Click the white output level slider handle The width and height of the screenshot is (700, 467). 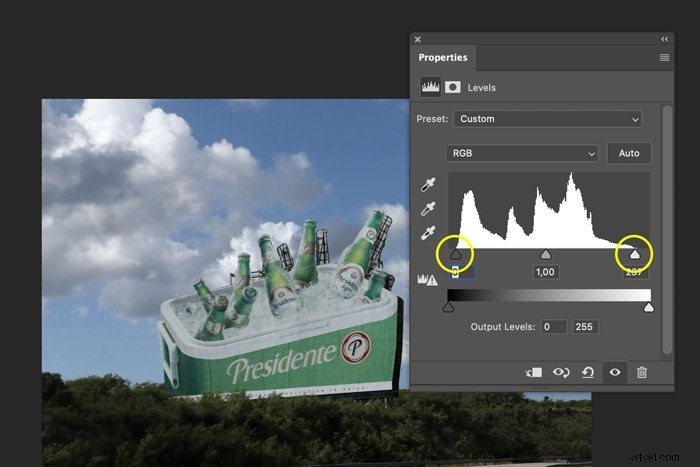[x=649, y=308]
